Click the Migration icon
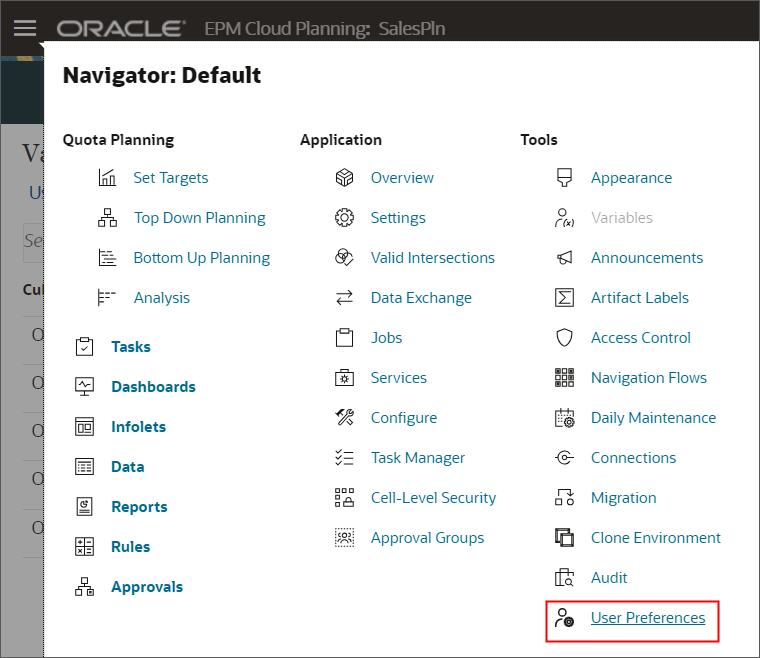 click(565, 498)
